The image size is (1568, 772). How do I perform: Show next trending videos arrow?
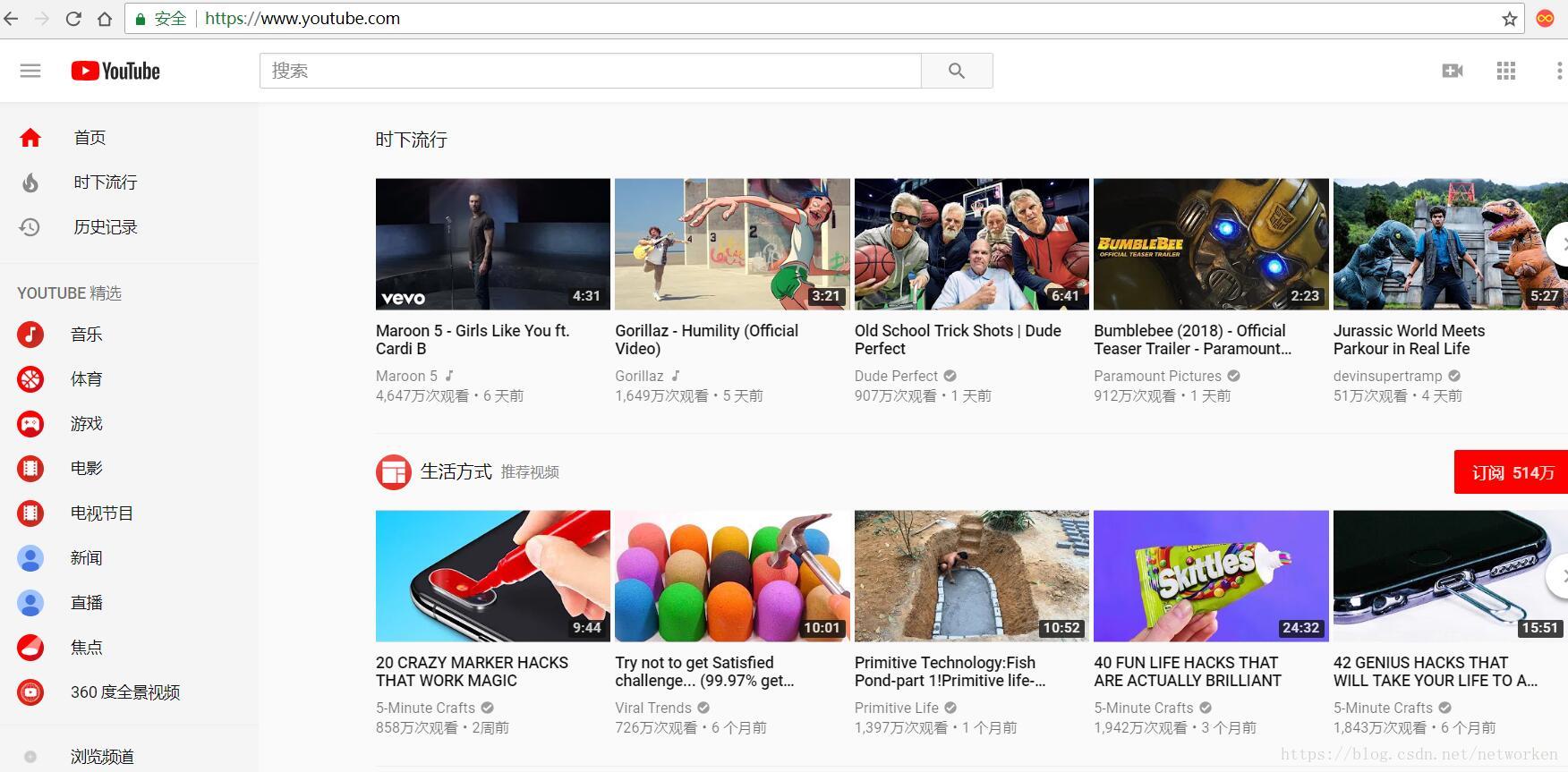click(1559, 243)
